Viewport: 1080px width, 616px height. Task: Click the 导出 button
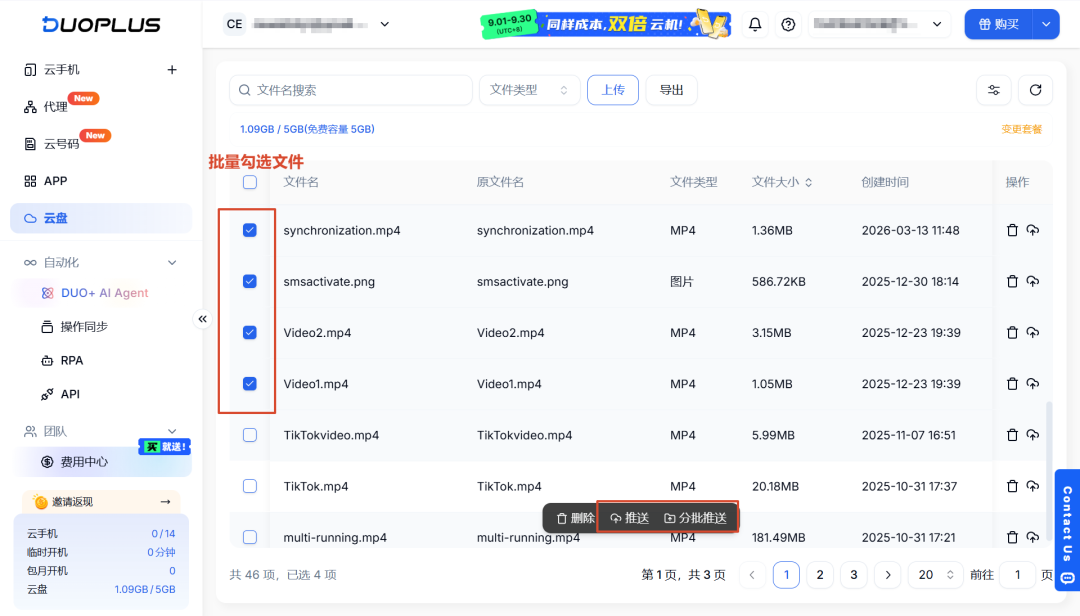672,90
